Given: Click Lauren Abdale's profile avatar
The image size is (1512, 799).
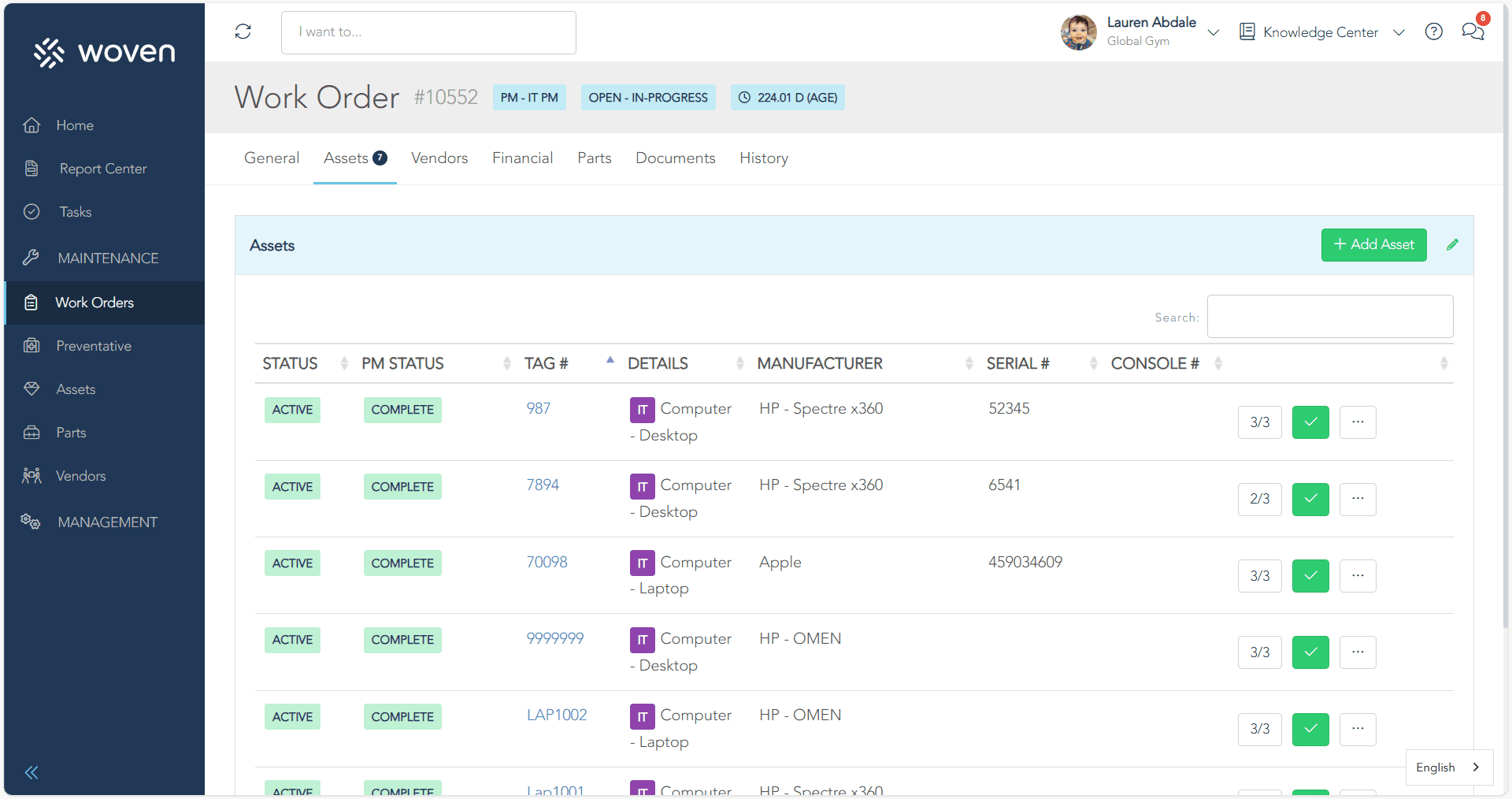Looking at the screenshot, I should [1079, 32].
